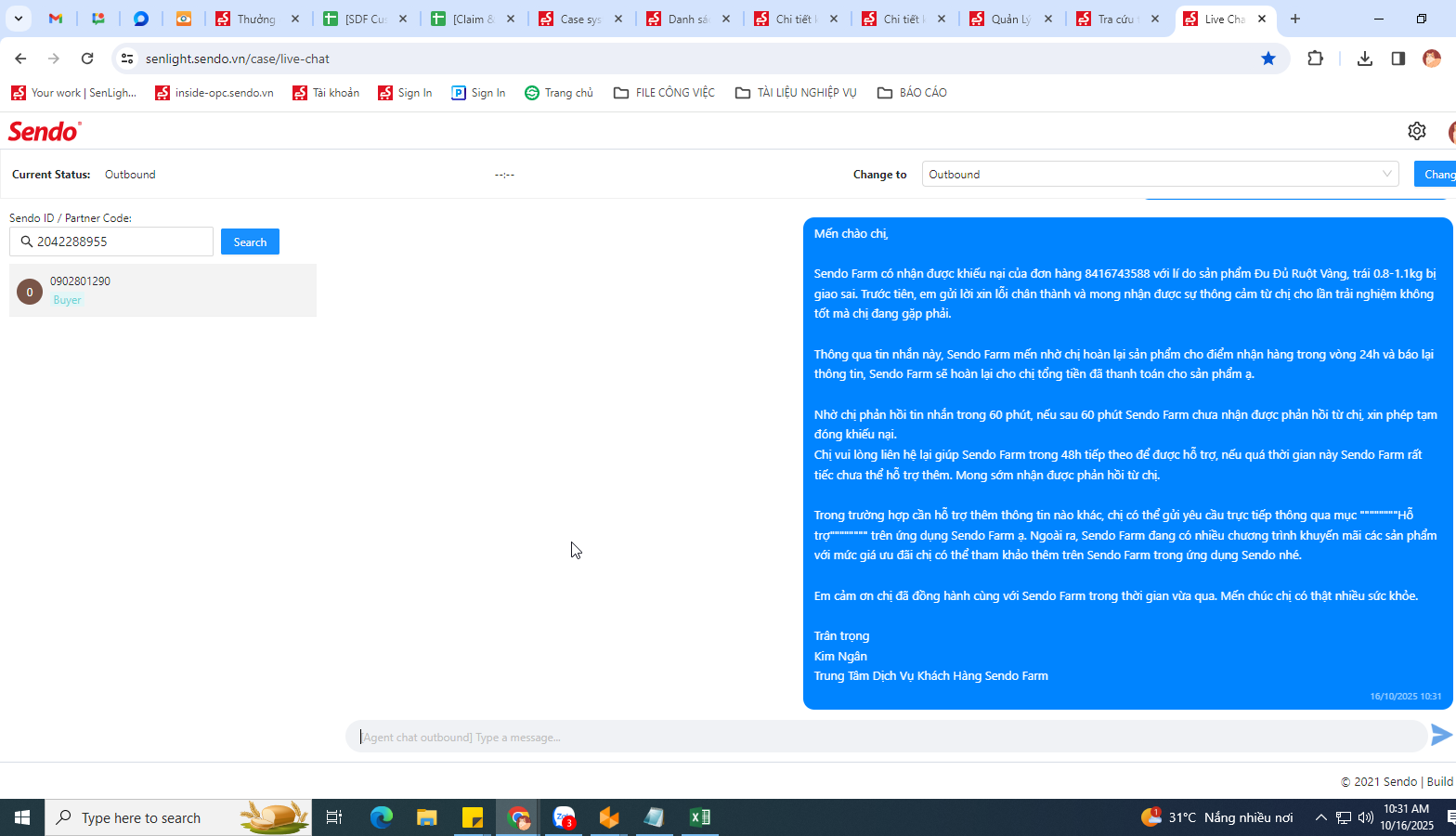The width and height of the screenshot is (1456, 836).
Task: Open the settings gear icon
Action: (1416, 131)
